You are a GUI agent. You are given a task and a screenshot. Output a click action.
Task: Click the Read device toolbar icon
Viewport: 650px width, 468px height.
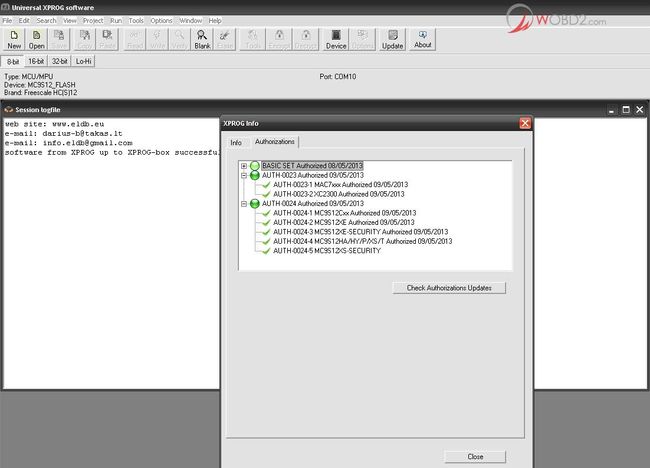135,39
